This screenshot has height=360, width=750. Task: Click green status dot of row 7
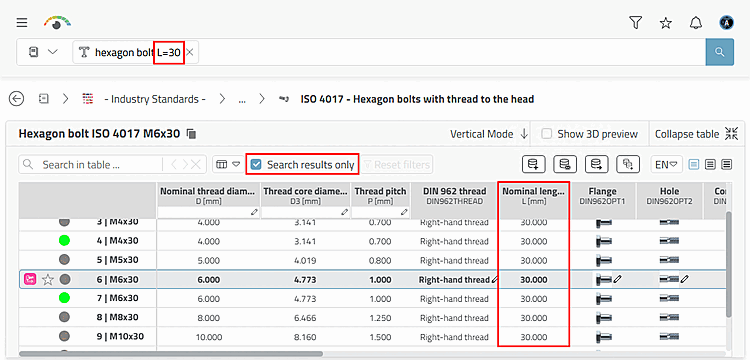64,298
